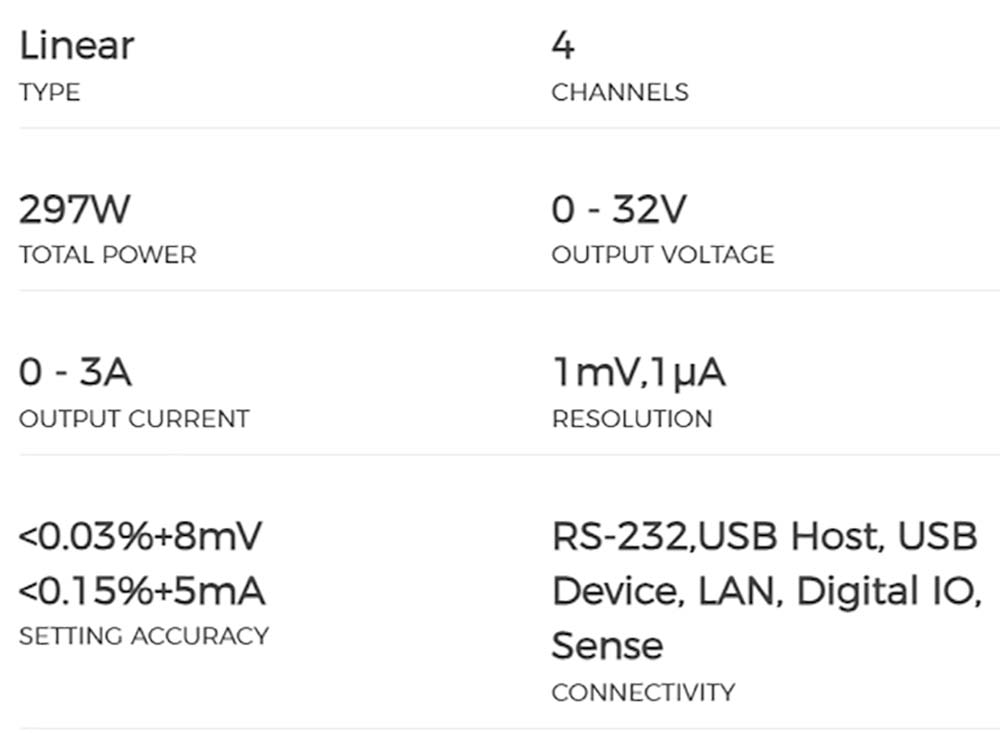Viewport: 1000px width, 733px height.
Task: Select the TYPE label text
Action: click(x=49, y=93)
